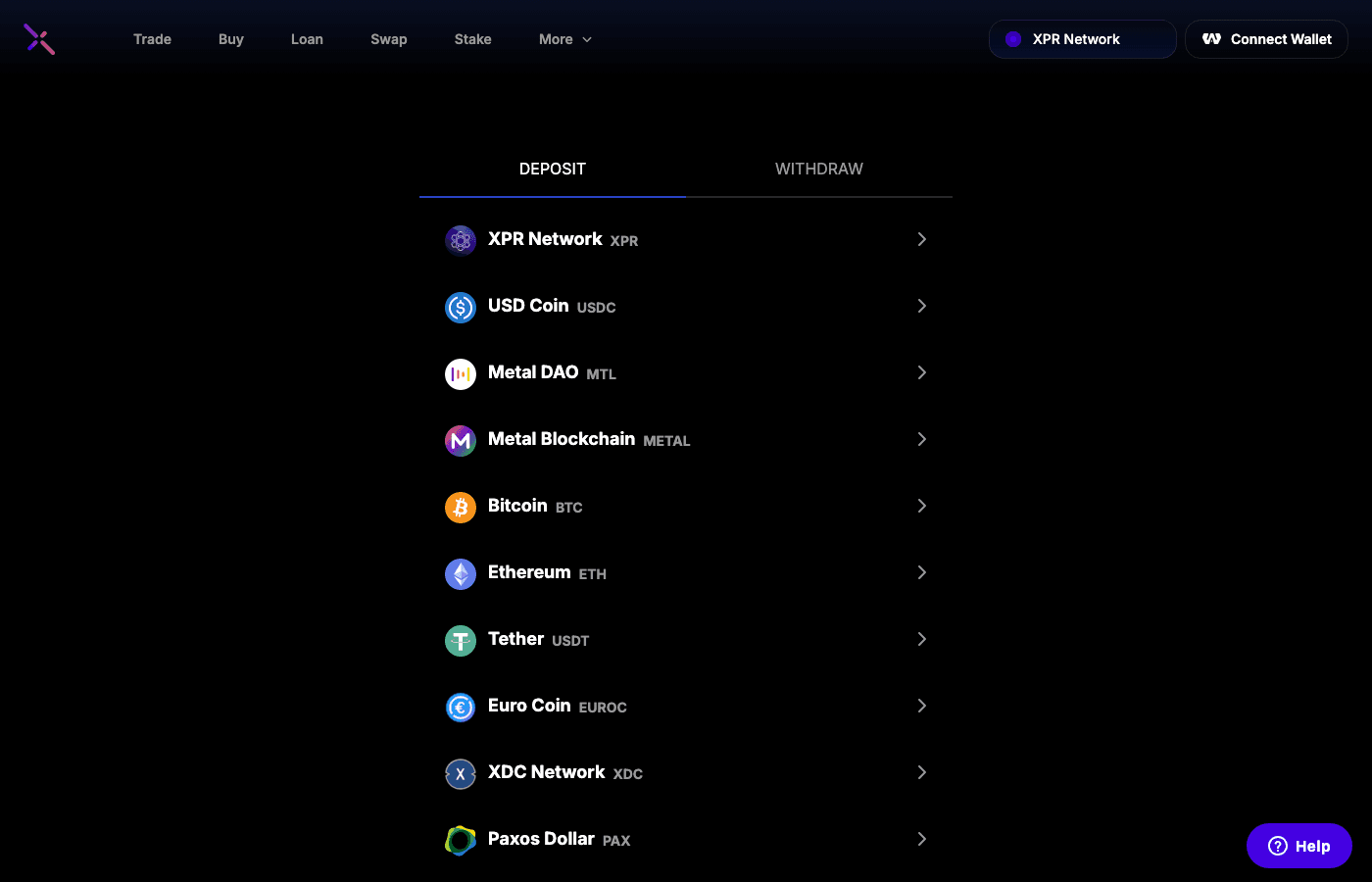
Task: Click the XPR Network token icon
Action: pos(461,239)
